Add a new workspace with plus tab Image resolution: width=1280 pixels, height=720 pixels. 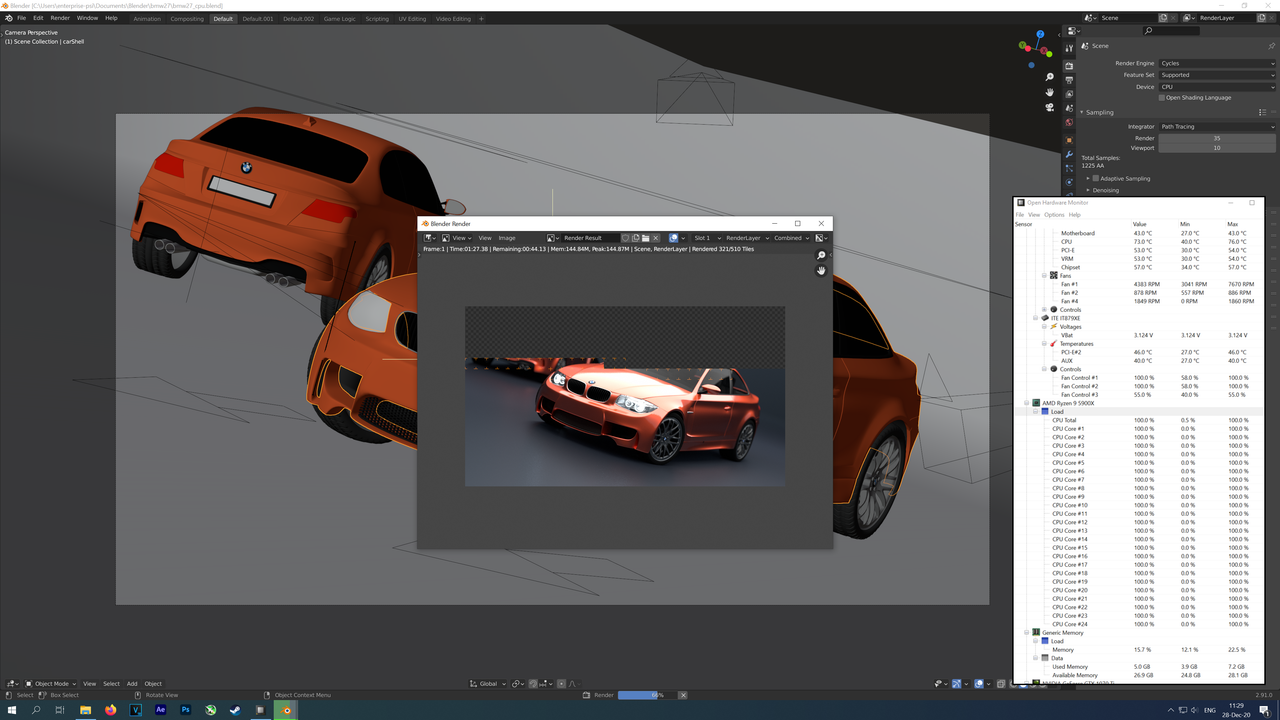(481, 18)
